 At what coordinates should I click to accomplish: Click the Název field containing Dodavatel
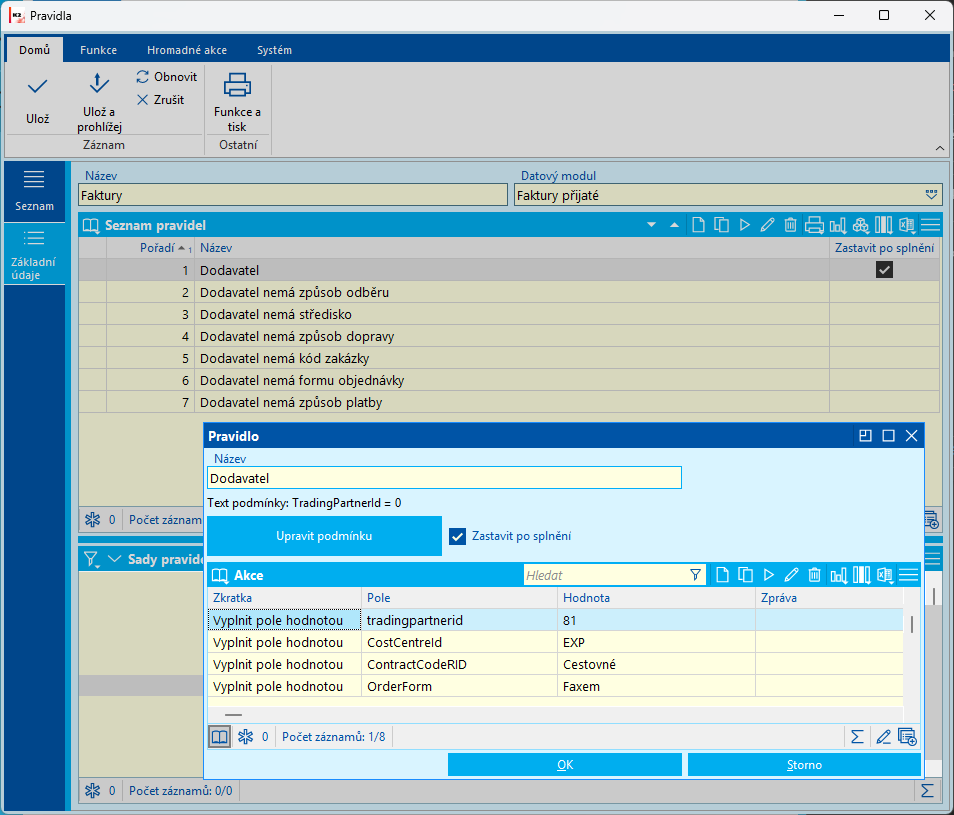444,478
